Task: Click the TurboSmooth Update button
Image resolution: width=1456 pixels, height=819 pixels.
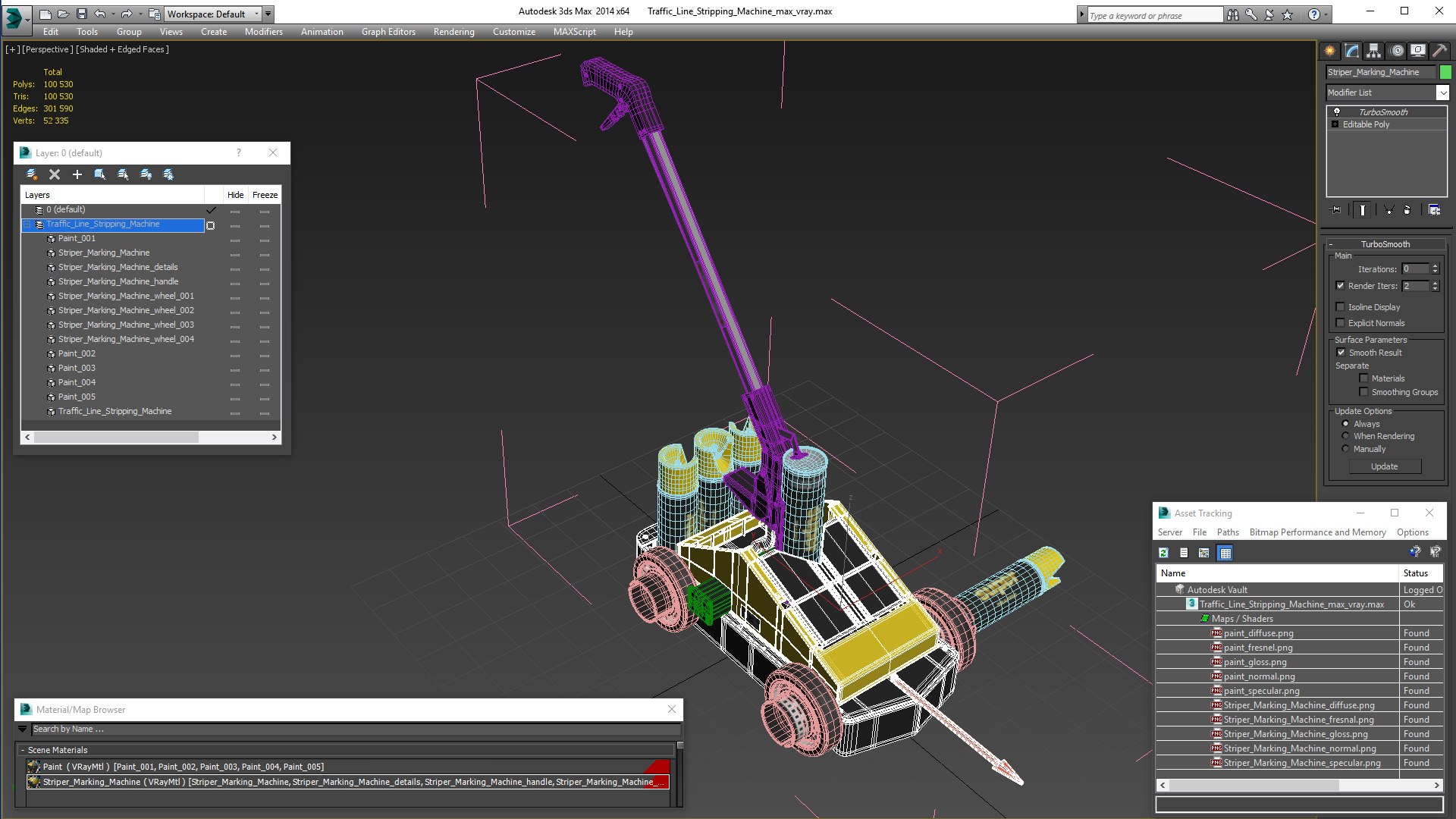Action: tap(1384, 466)
